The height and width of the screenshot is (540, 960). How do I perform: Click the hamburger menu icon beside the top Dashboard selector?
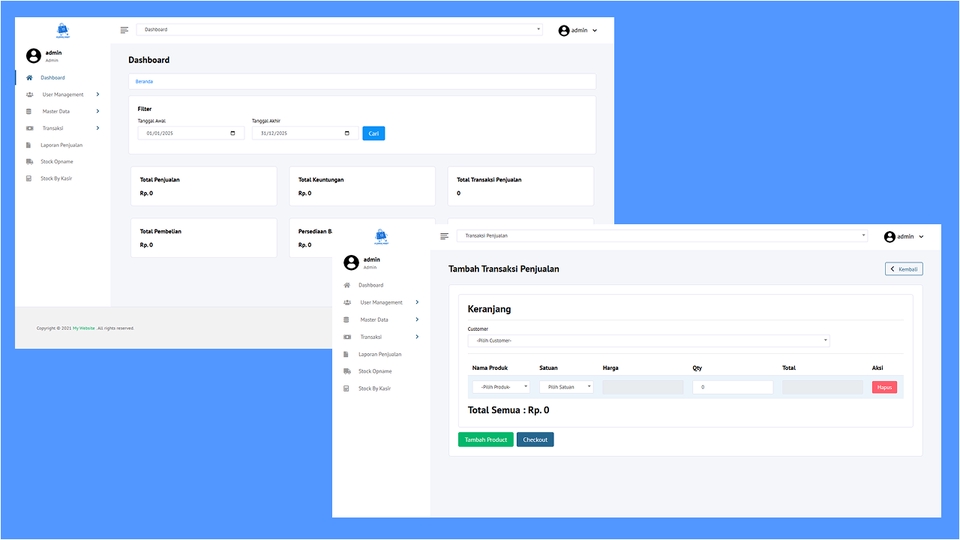[x=124, y=30]
